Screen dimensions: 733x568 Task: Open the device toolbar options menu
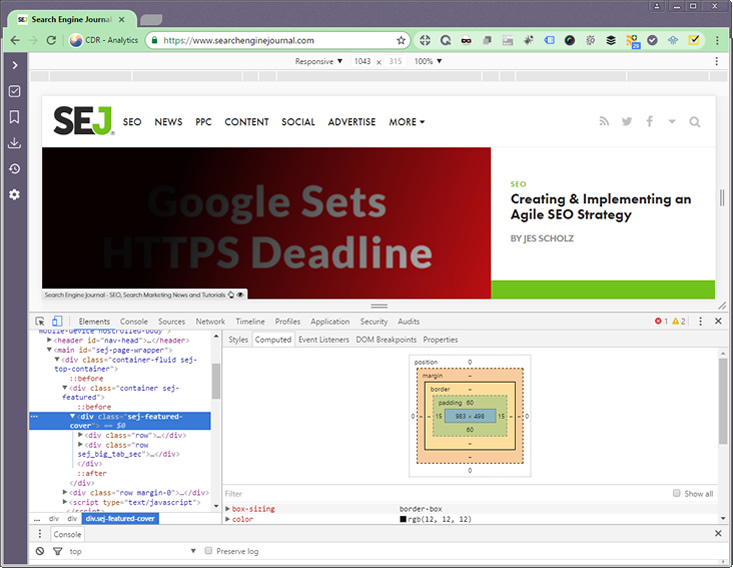(717, 61)
